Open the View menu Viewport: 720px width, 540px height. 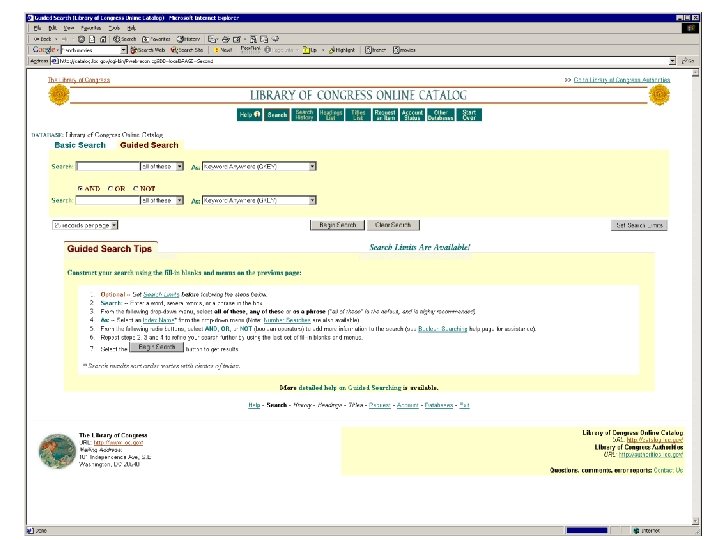pyautogui.click(x=69, y=28)
